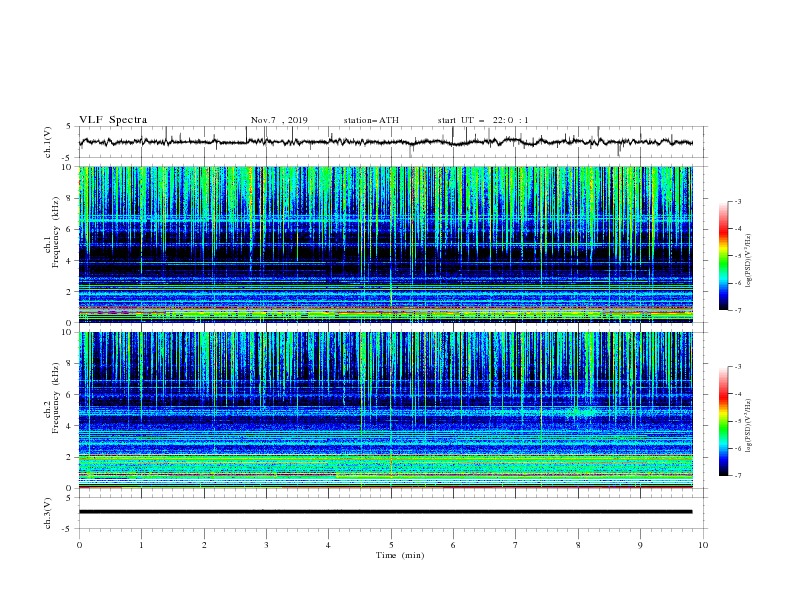Viewport: 792px width, 612px height.
Task: Click time-axis tick label "7"
Action: [x=516, y=545]
